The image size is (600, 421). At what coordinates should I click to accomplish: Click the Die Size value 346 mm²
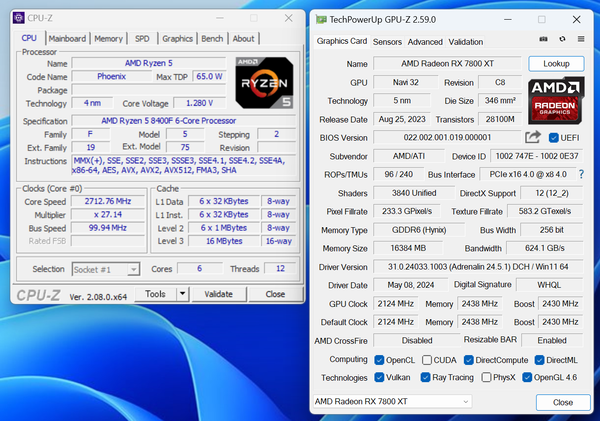tap(500, 101)
